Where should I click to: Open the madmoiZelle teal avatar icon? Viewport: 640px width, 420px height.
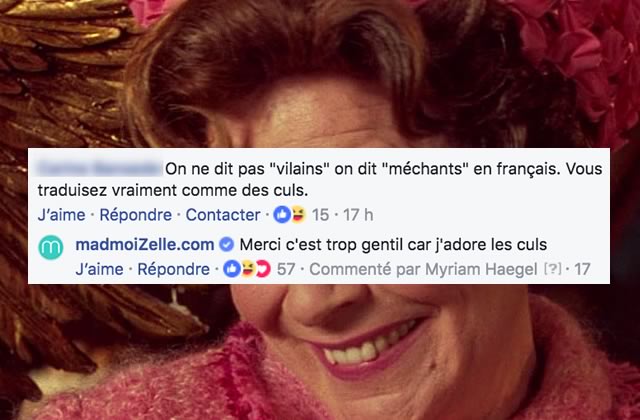click(51, 247)
